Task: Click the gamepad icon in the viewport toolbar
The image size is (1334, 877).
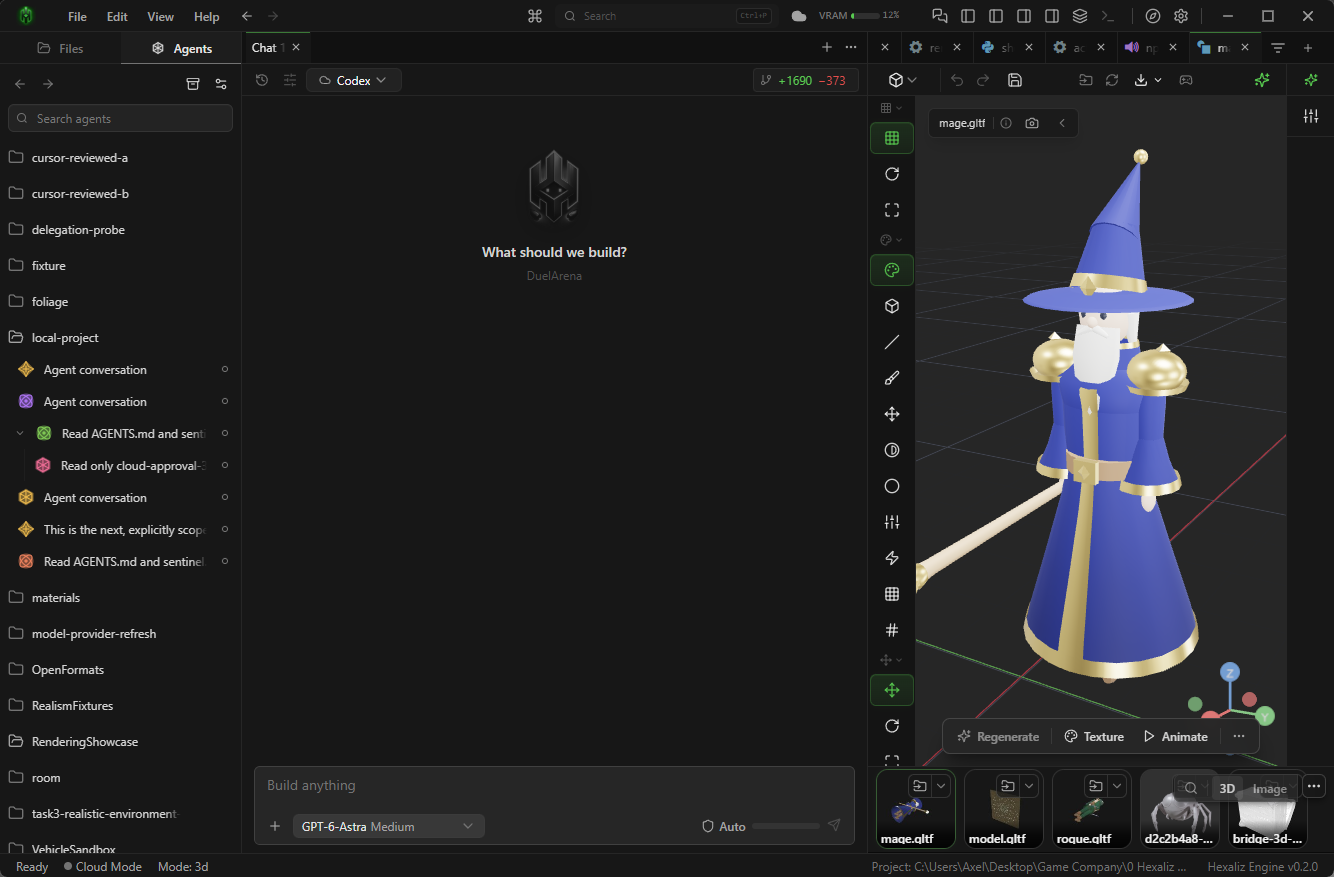Action: [1186, 80]
